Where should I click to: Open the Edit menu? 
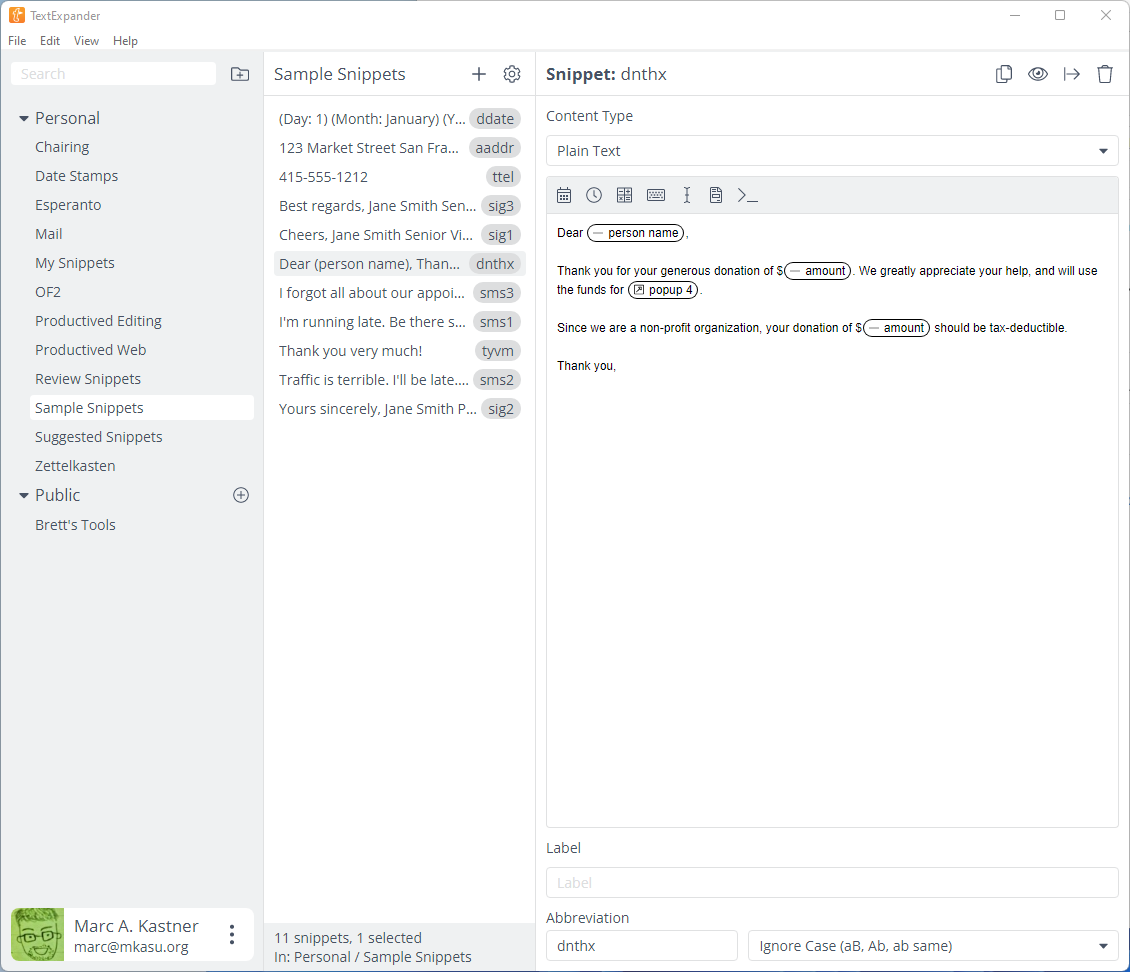click(x=50, y=41)
